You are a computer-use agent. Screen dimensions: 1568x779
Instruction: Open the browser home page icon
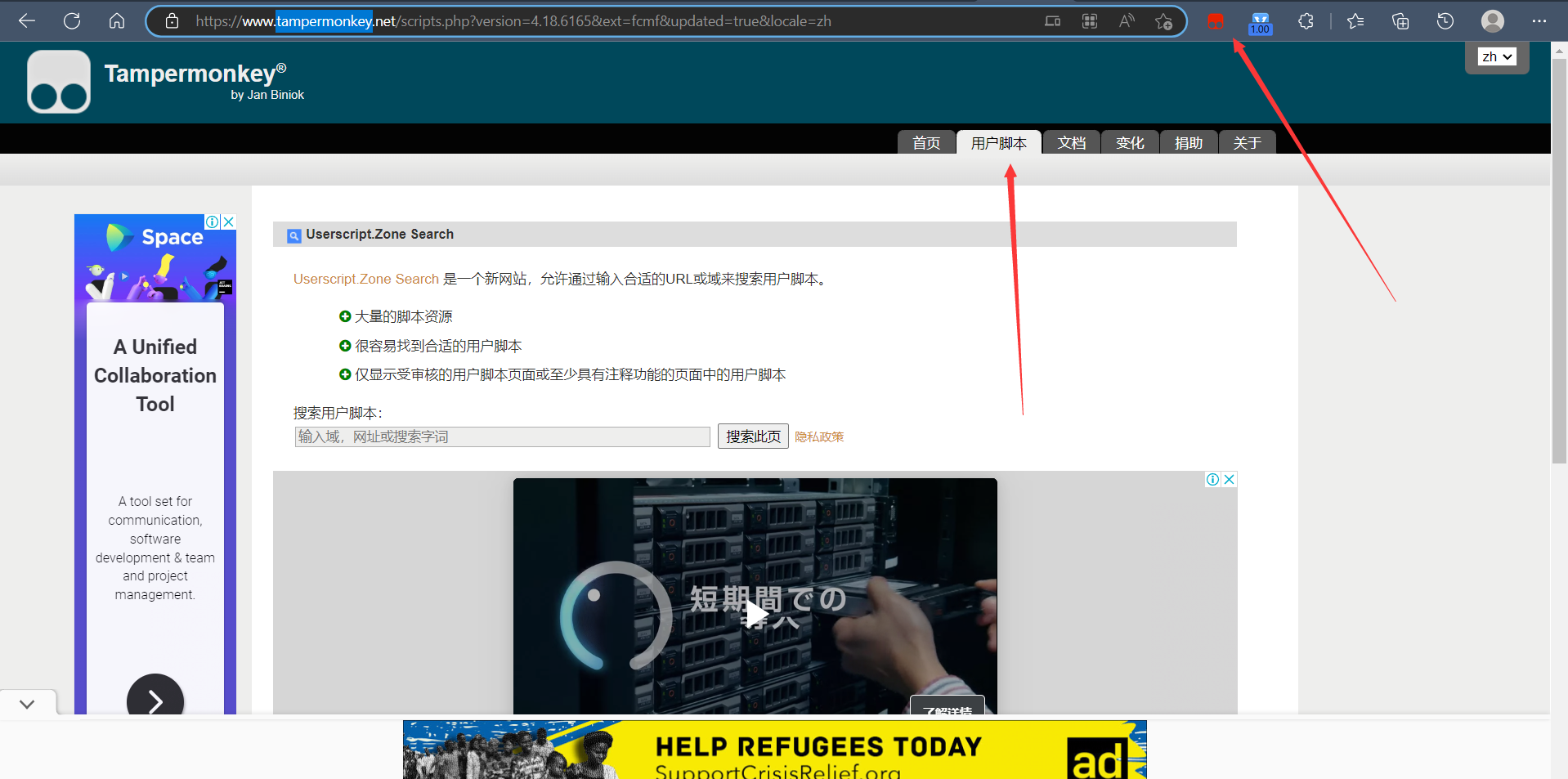[x=117, y=21]
